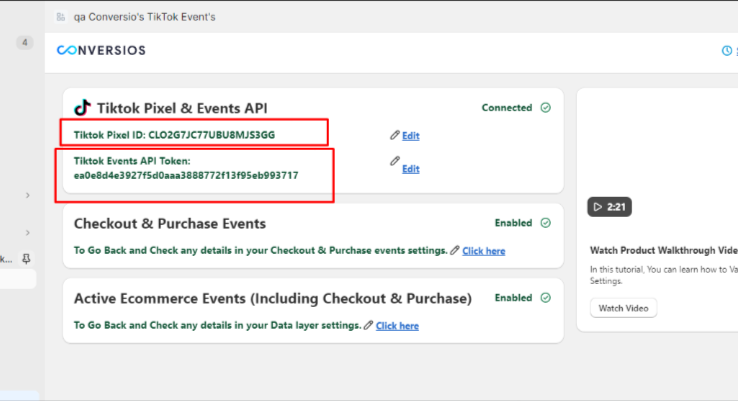Click Enabled checkmark for Active Ecommerce Events
Image resolution: width=738 pixels, height=401 pixels.
[x=545, y=297]
